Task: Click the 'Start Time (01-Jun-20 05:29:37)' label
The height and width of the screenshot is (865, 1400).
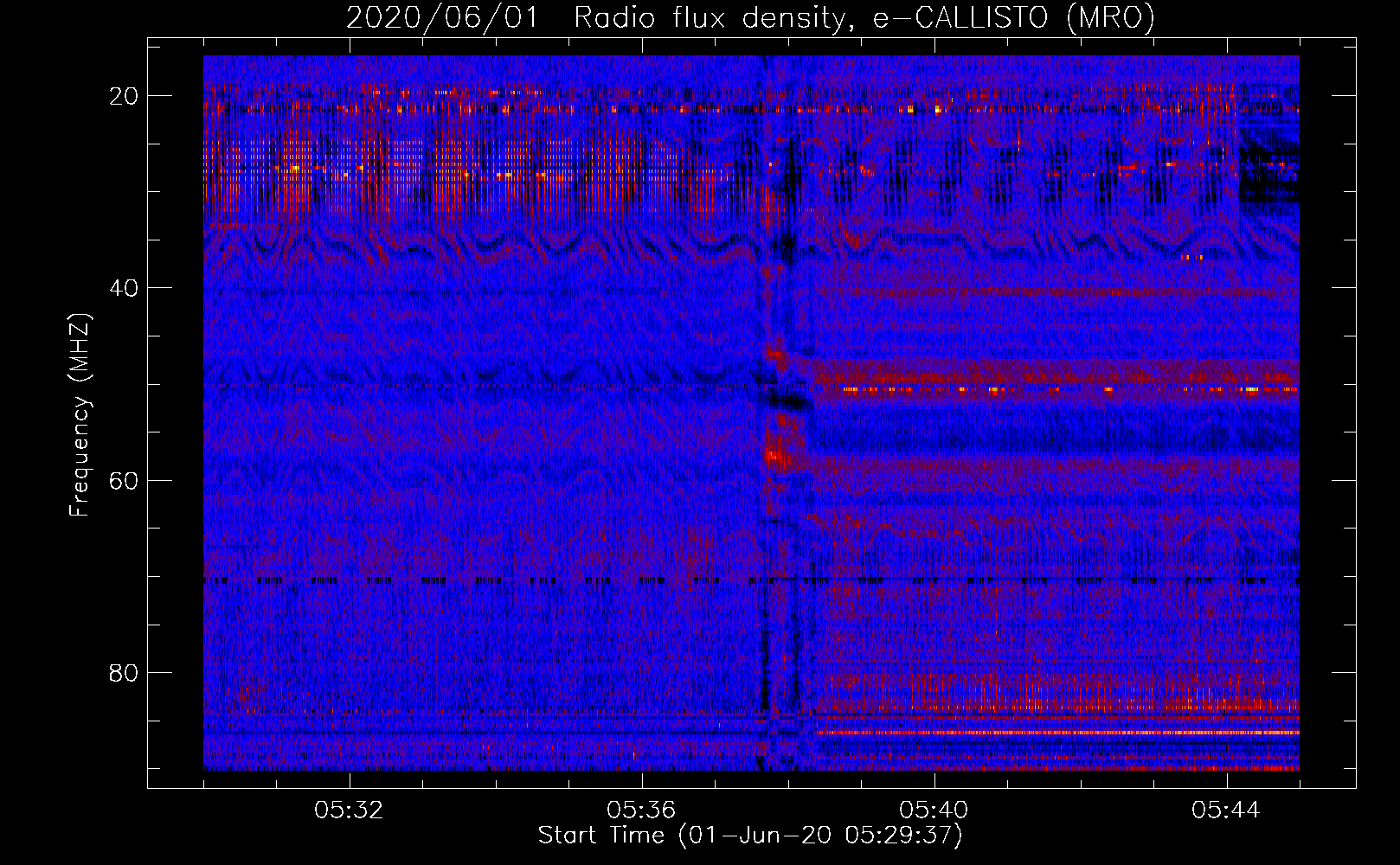Action: (x=750, y=836)
